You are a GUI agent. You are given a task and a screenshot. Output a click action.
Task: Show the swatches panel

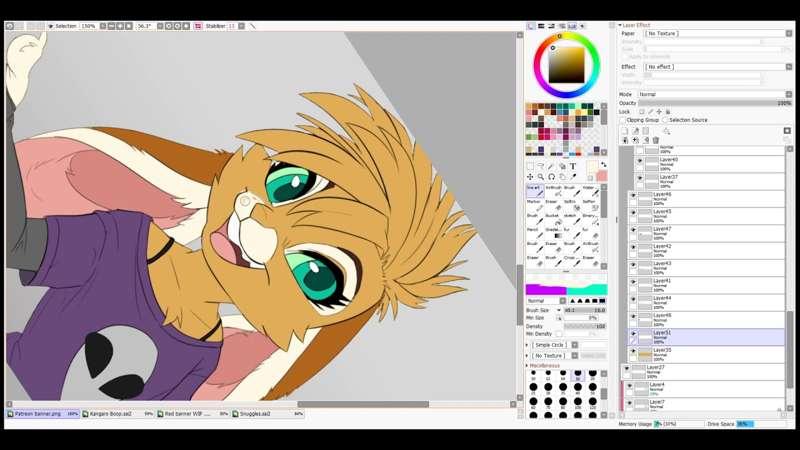[x=572, y=26]
